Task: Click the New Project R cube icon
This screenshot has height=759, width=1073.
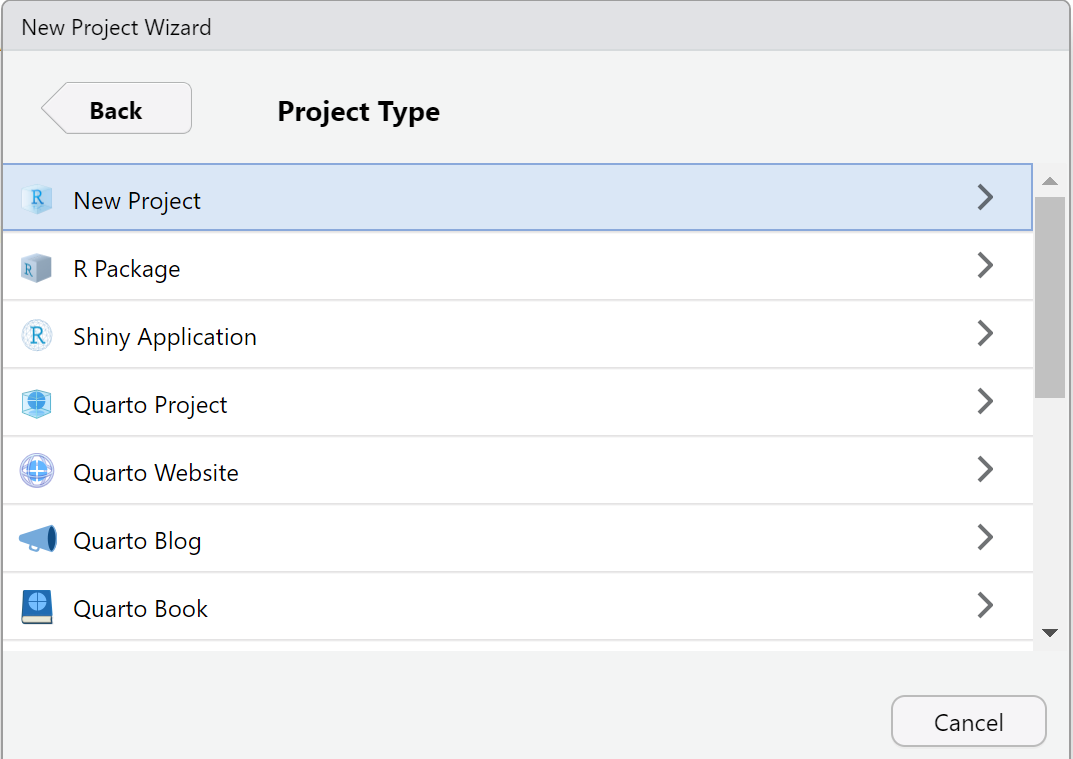Action: (x=37, y=200)
